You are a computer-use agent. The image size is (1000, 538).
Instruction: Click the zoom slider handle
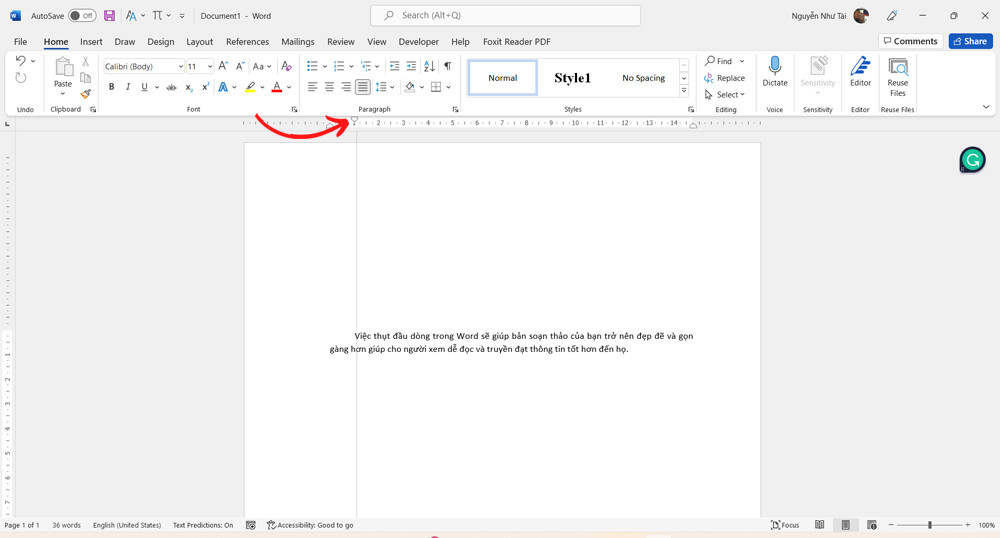pyautogui.click(x=929, y=525)
